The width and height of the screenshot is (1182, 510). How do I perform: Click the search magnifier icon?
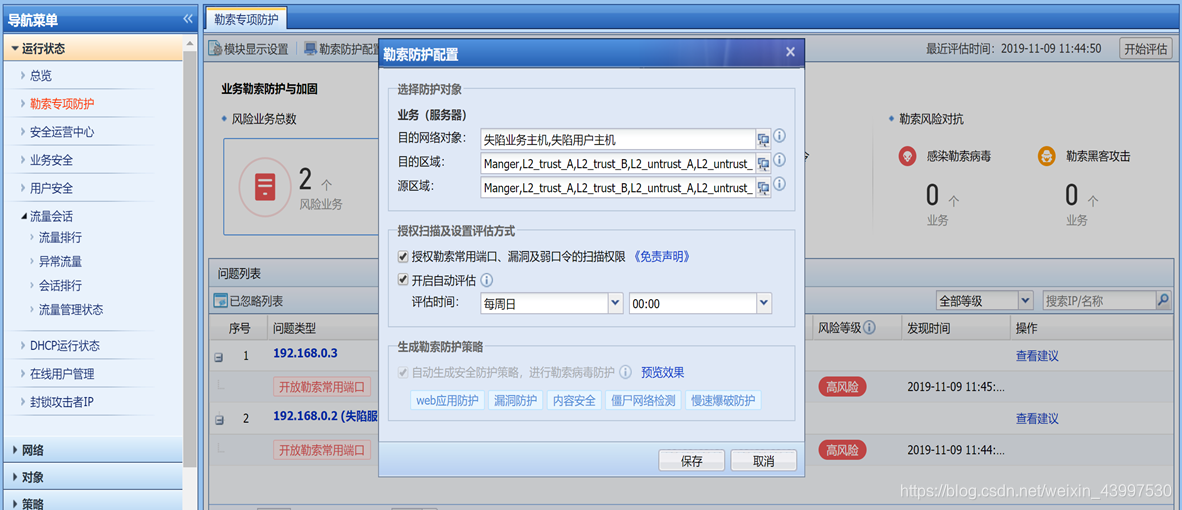(1163, 301)
